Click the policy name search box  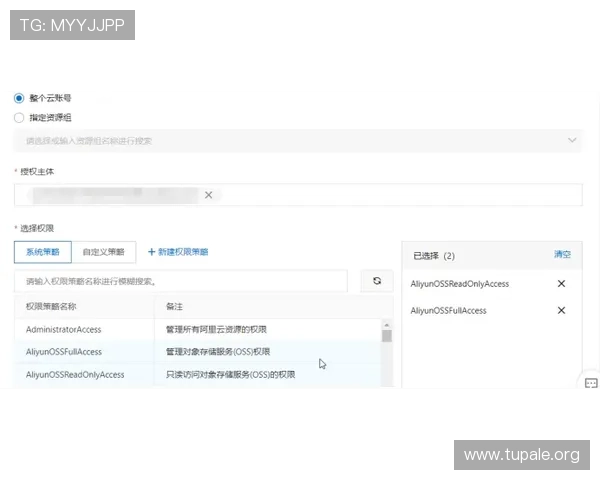tap(181, 281)
